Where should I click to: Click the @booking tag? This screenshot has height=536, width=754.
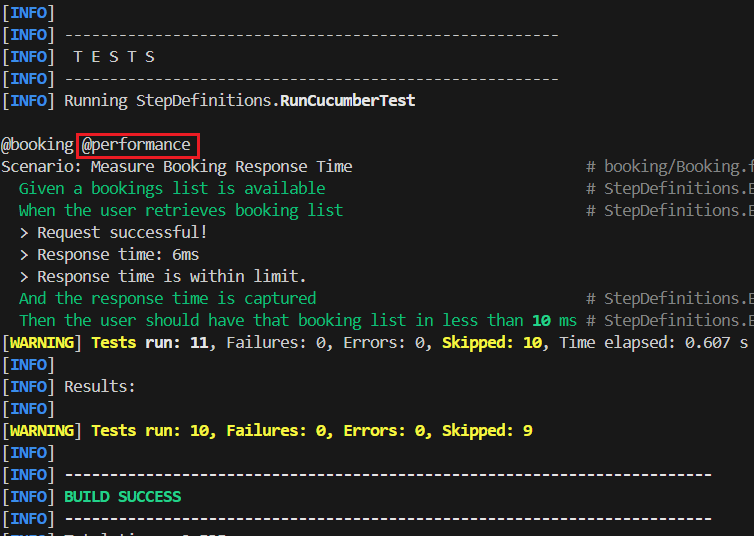(37, 145)
